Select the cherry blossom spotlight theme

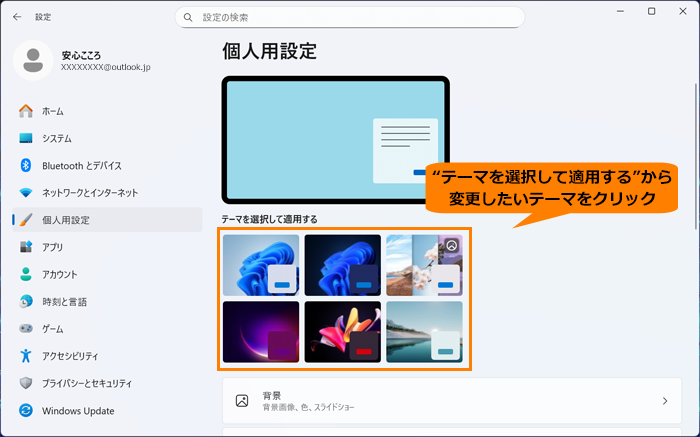click(x=425, y=265)
